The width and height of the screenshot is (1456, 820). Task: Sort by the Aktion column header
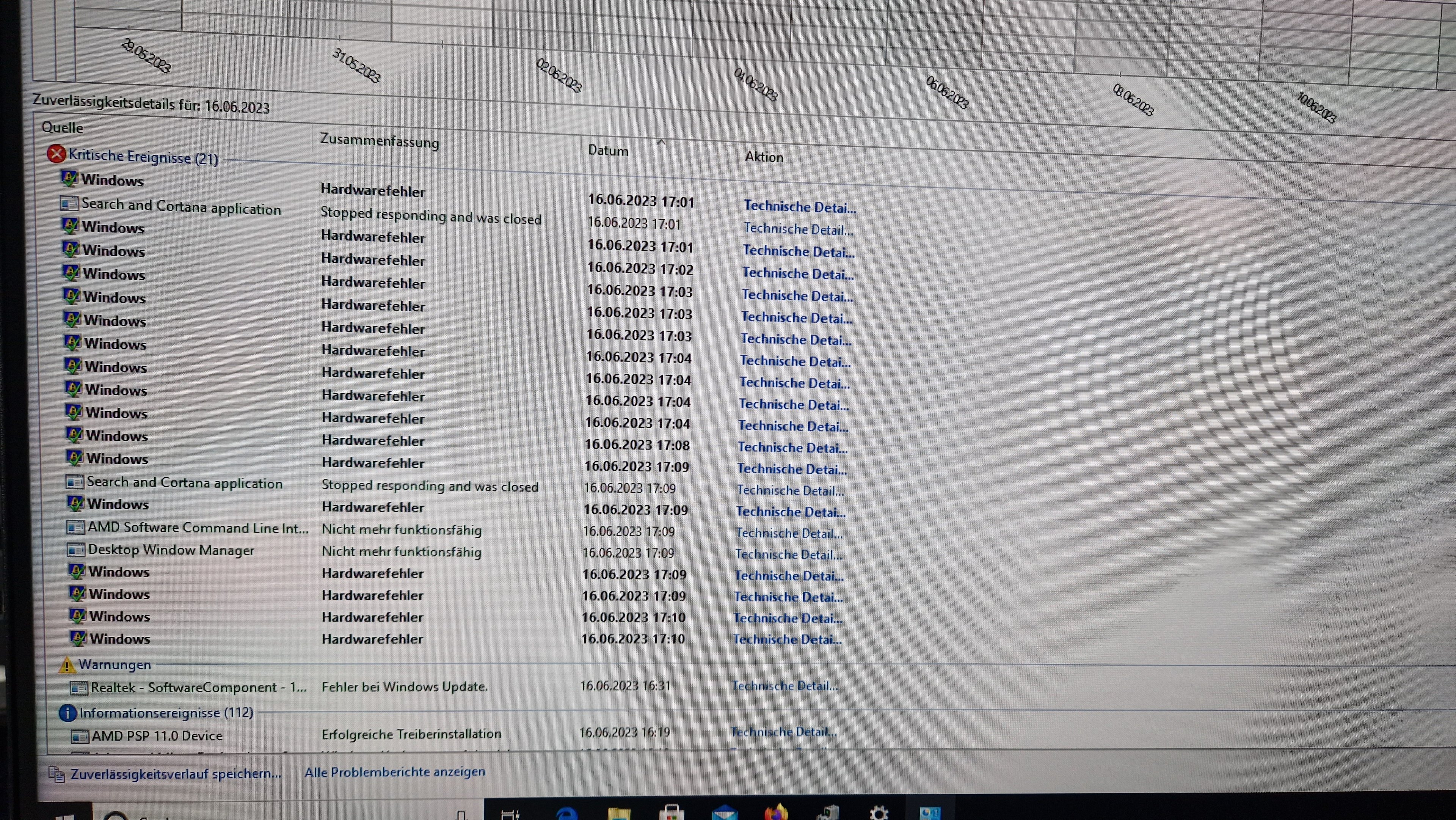(x=764, y=157)
